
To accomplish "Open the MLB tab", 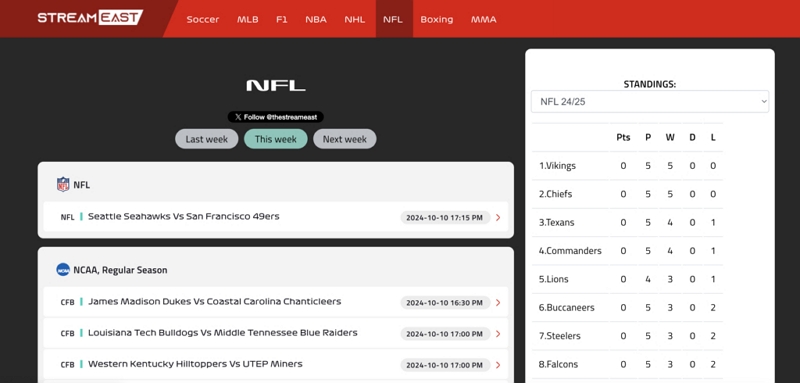I will pyautogui.click(x=247, y=19).
